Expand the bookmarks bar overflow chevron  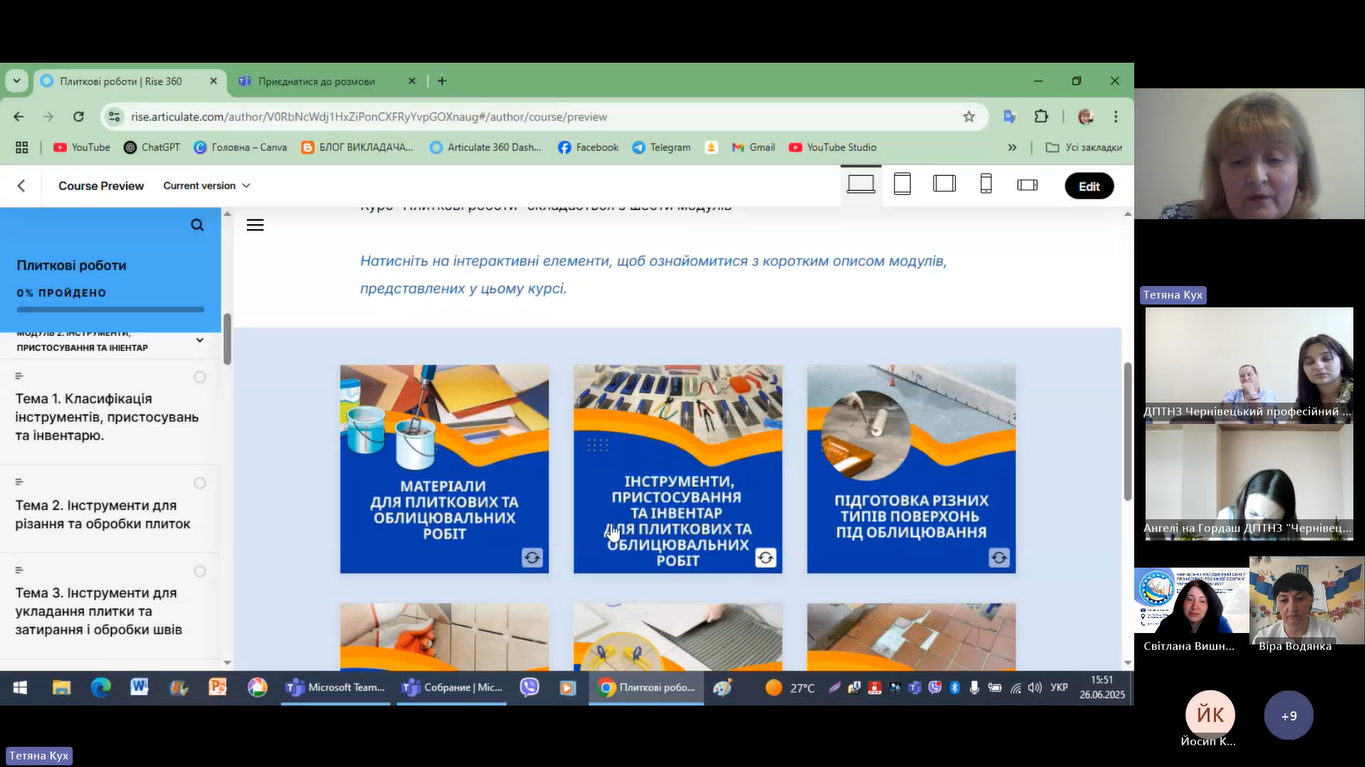(1012, 147)
